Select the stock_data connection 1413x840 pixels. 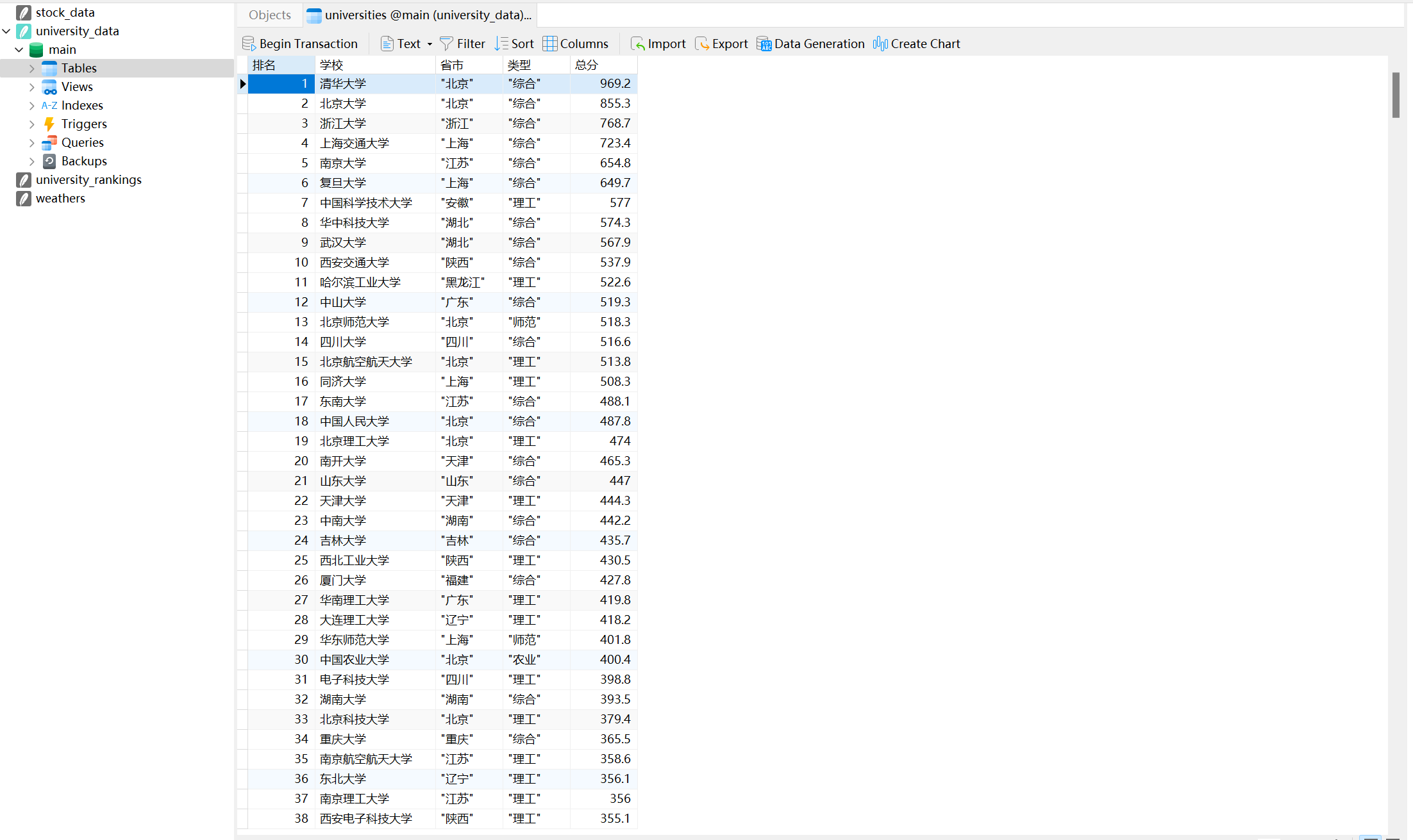pyautogui.click(x=65, y=12)
